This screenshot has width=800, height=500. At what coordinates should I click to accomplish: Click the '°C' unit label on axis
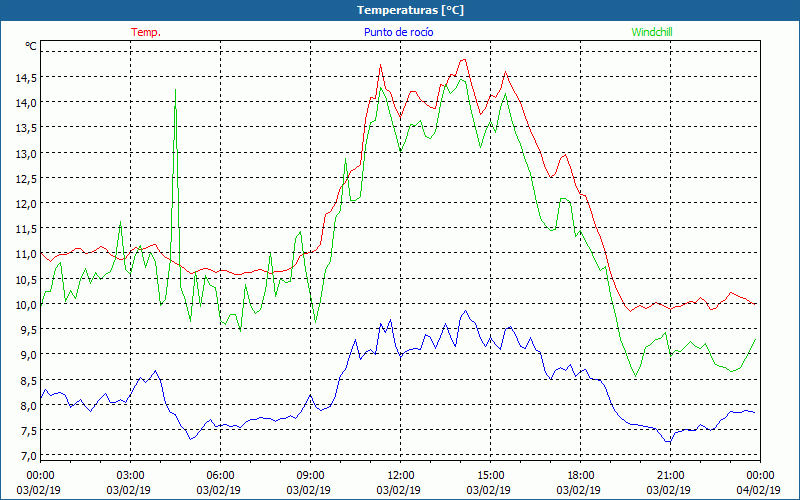(x=31, y=46)
